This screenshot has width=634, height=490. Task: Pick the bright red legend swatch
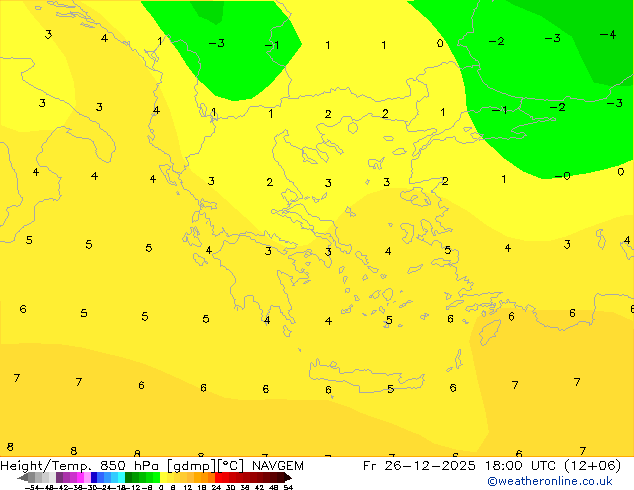[218, 477]
